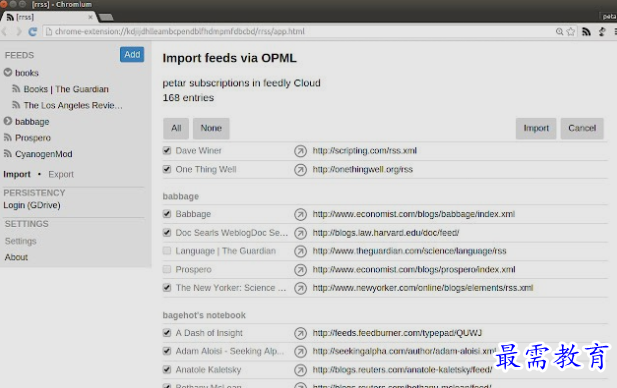Viewport: 617px width, 388px height.
Task: Open the Dave Winer feed link arrow
Action: coord(300,151)
